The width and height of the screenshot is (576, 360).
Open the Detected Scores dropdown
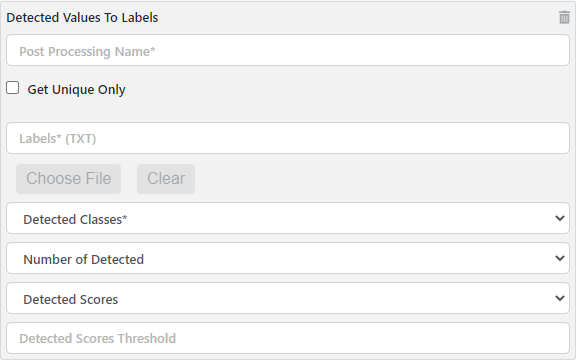[x=288, y=298]
